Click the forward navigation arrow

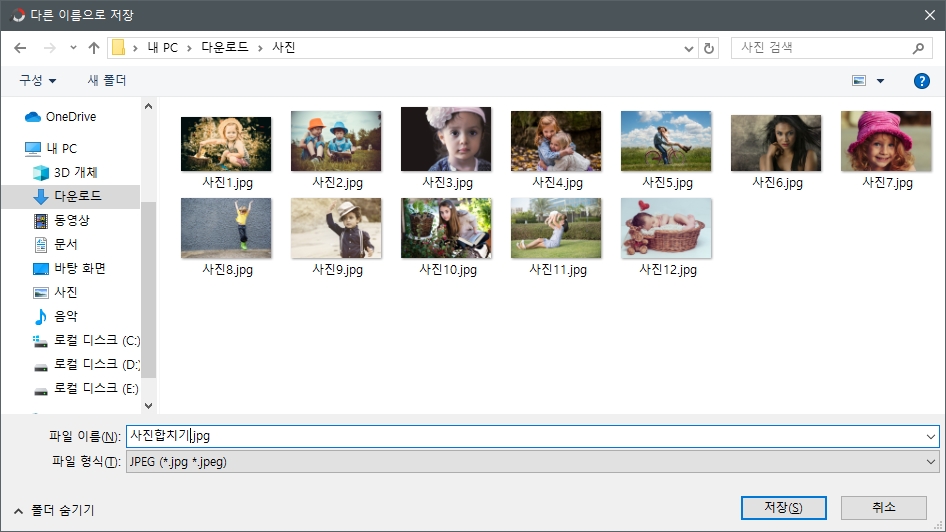coord(49,48)
